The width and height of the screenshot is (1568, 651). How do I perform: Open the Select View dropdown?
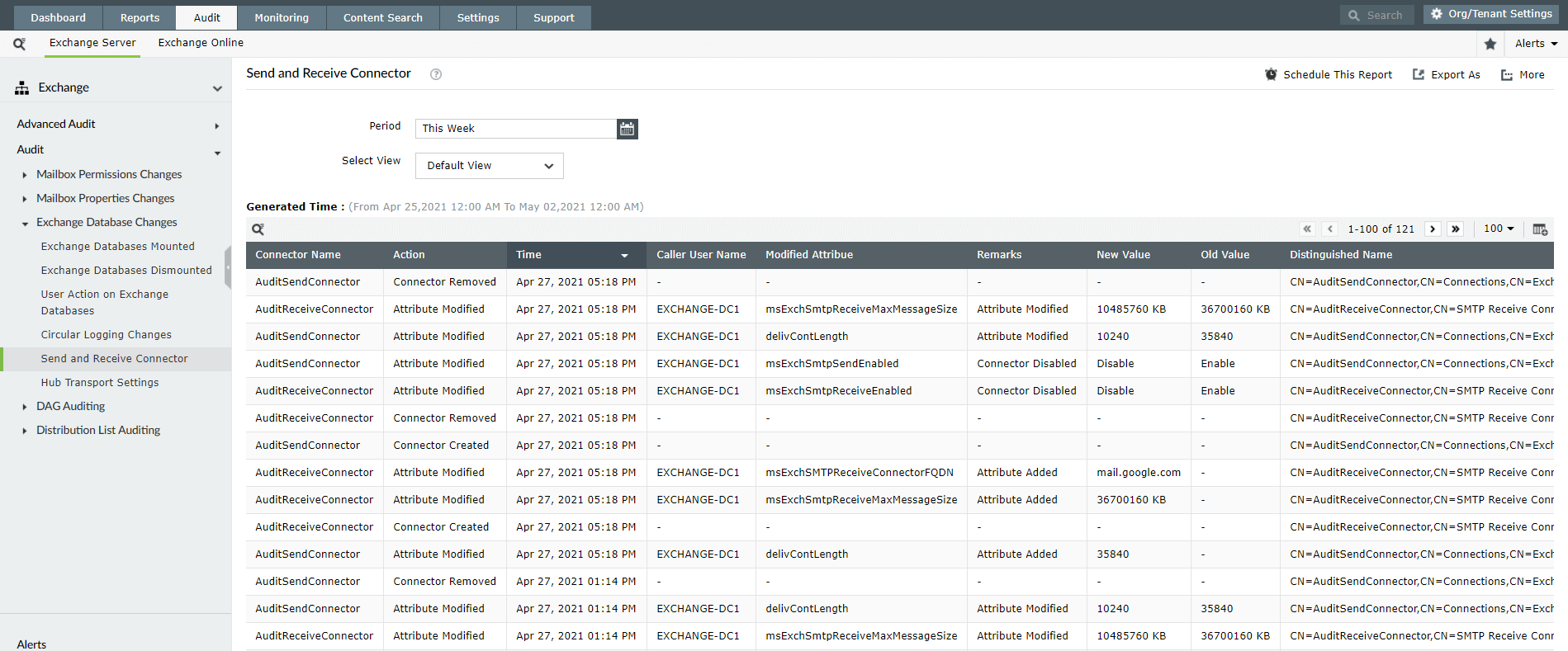490,166
